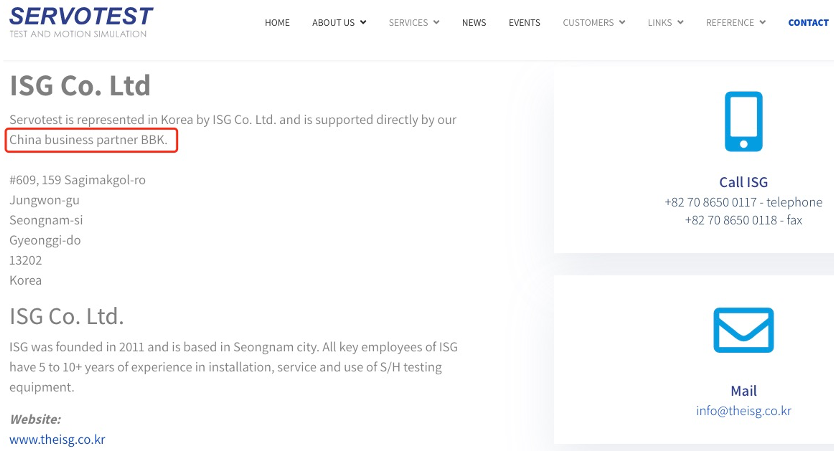Open the SERVICES menu

pyautogui.click(x=408, y=23)
